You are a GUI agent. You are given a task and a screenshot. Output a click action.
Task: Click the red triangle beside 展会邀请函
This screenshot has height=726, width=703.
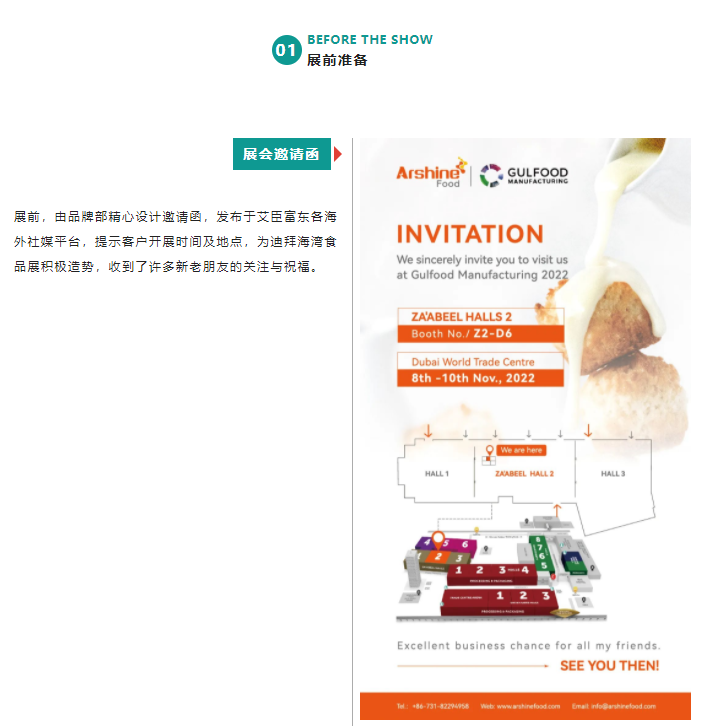[338, 154]
